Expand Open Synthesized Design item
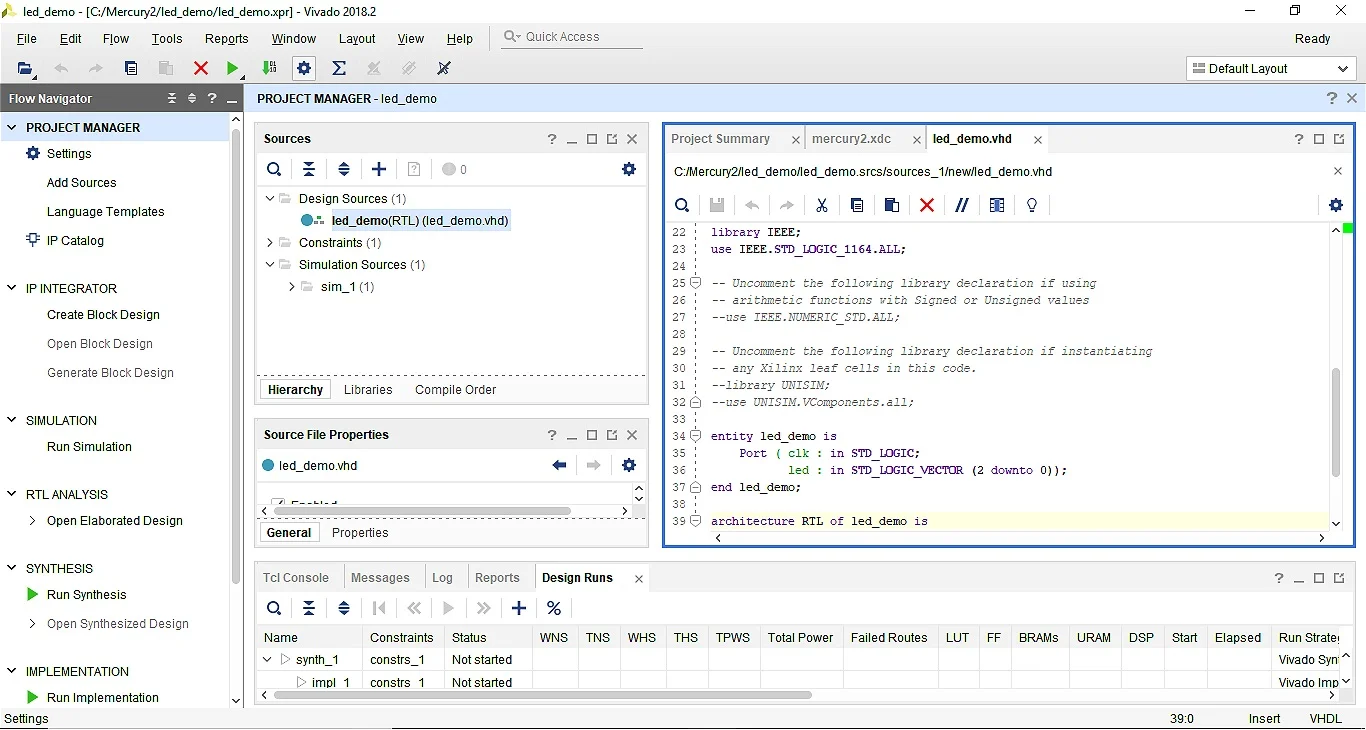This screenshot has height=730, width=1366. 33,624
